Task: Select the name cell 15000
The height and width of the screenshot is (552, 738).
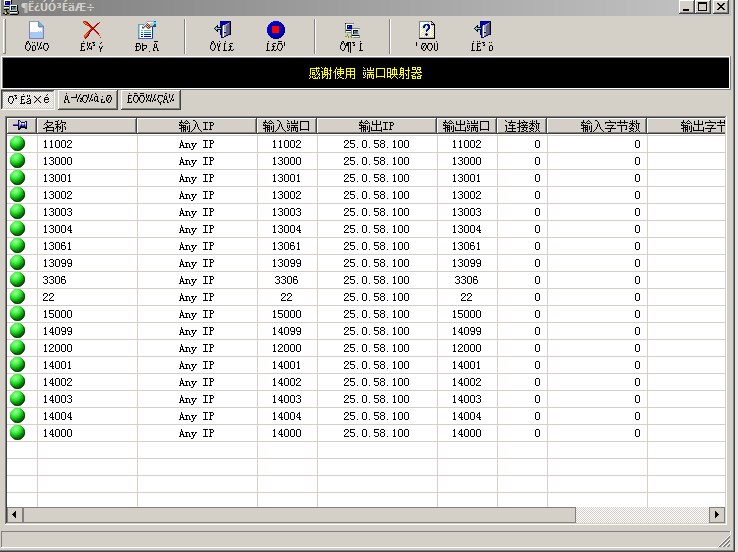Action: [x=57, y=314]
